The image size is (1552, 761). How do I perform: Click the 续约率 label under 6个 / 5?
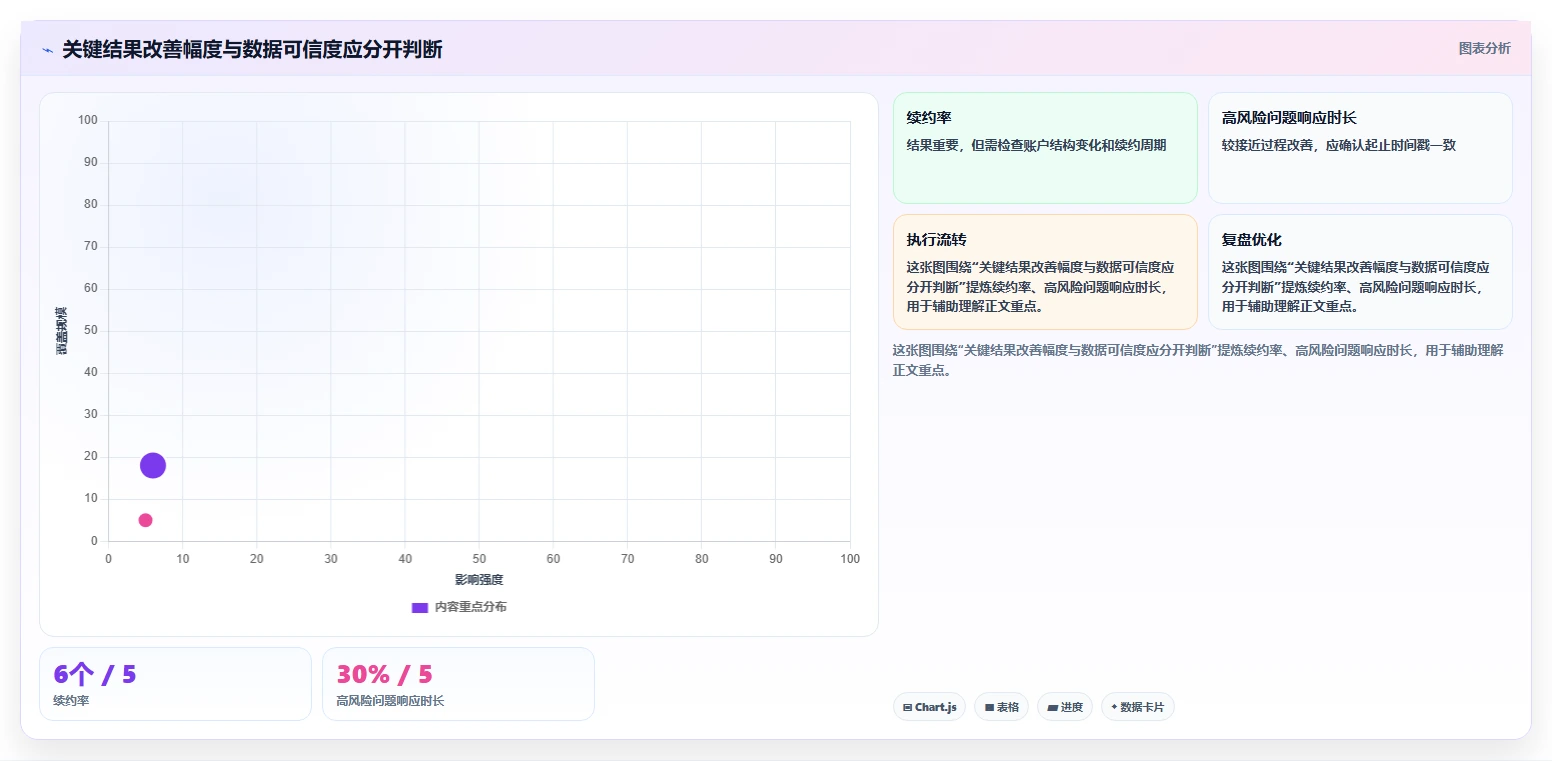click(71, 701)
